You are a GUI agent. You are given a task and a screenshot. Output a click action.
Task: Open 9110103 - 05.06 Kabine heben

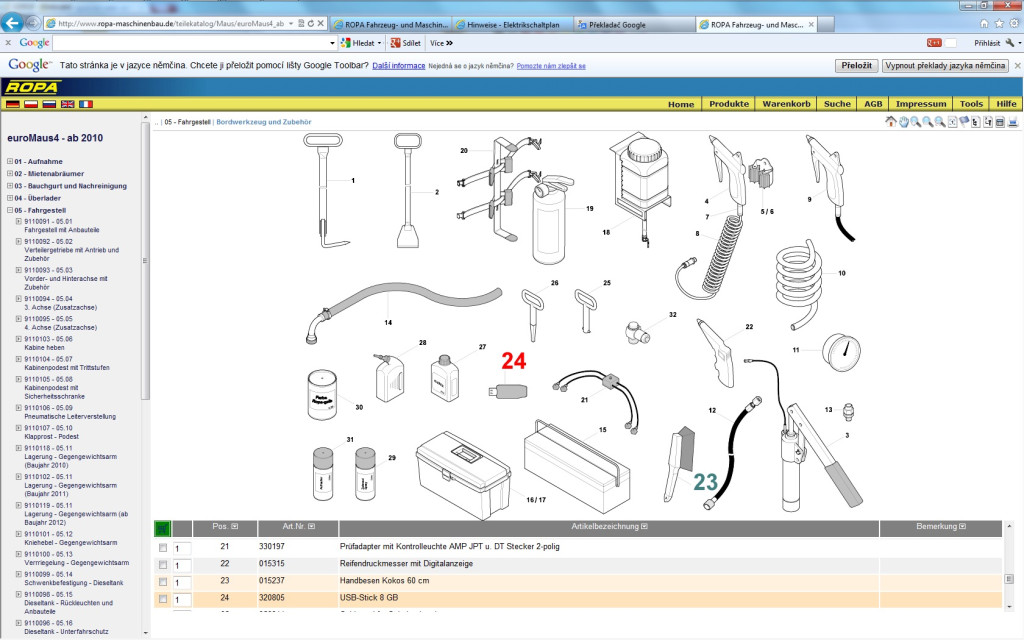click(48, 344)
